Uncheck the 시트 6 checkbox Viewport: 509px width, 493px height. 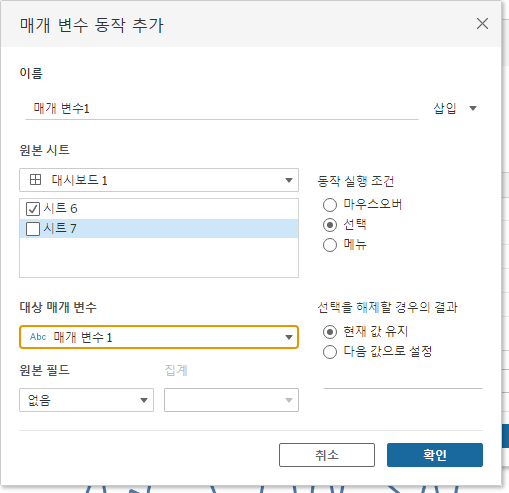33,209
